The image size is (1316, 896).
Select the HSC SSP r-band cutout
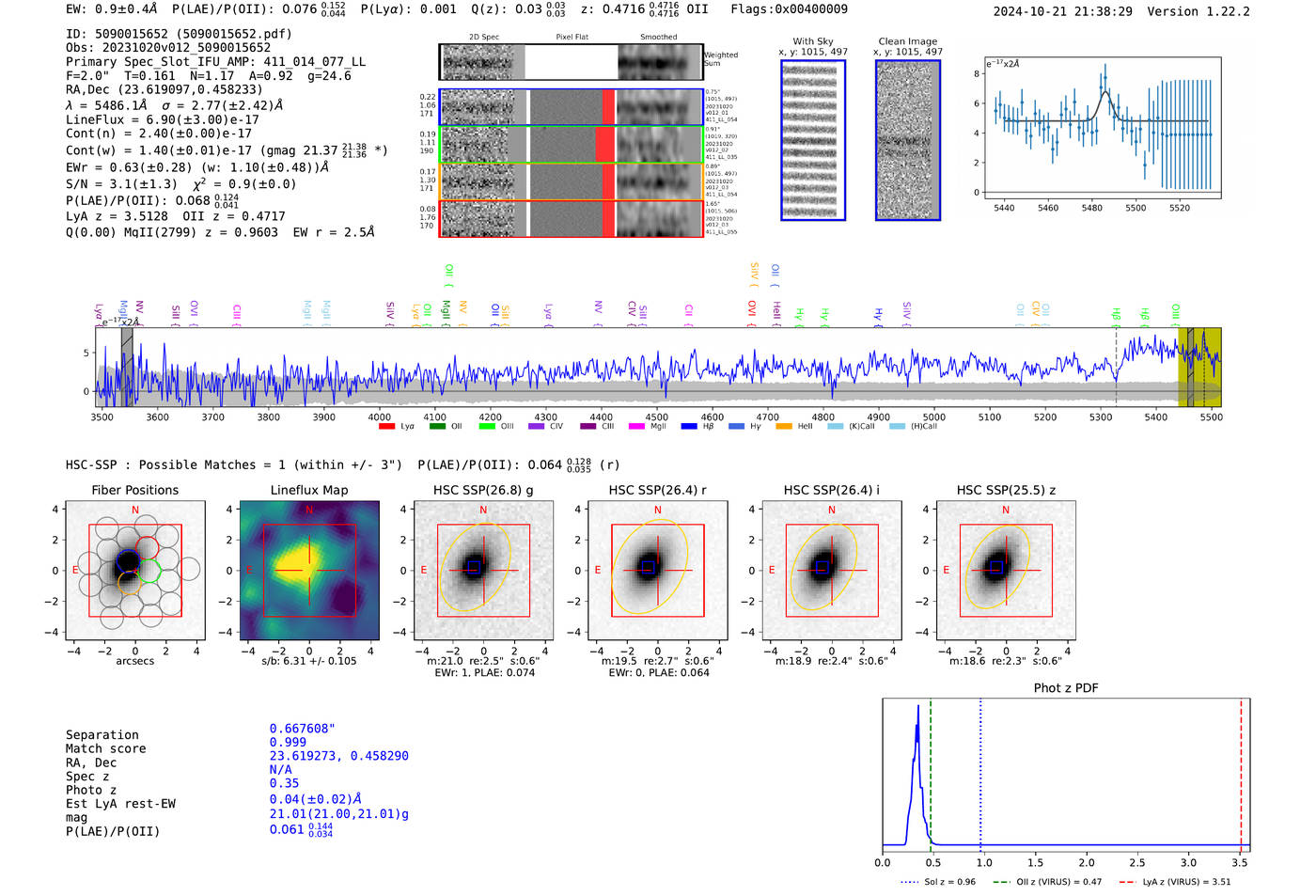658,570
